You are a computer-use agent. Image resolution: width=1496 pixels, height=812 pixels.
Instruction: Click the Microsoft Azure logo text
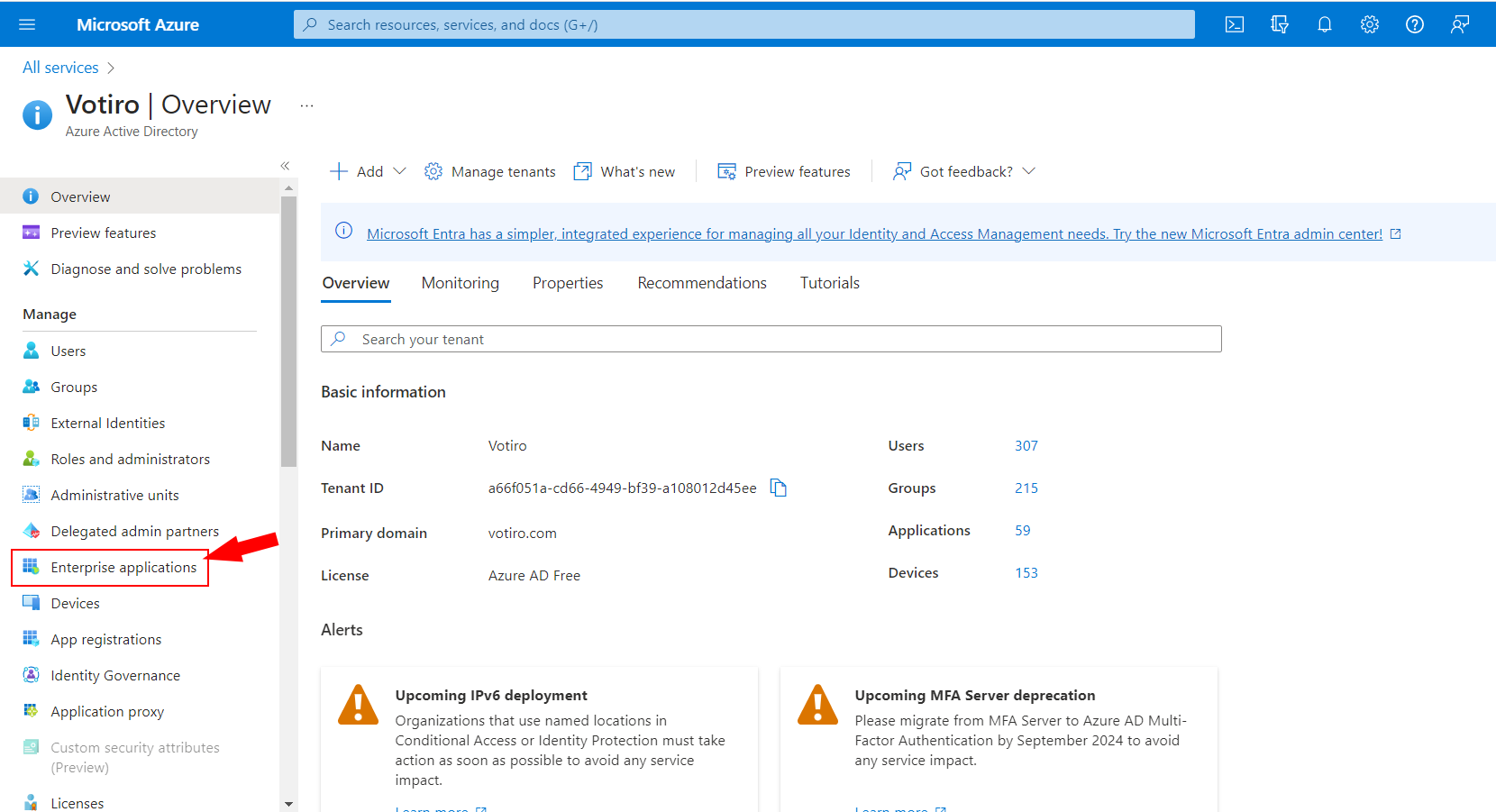click(138, 24)
